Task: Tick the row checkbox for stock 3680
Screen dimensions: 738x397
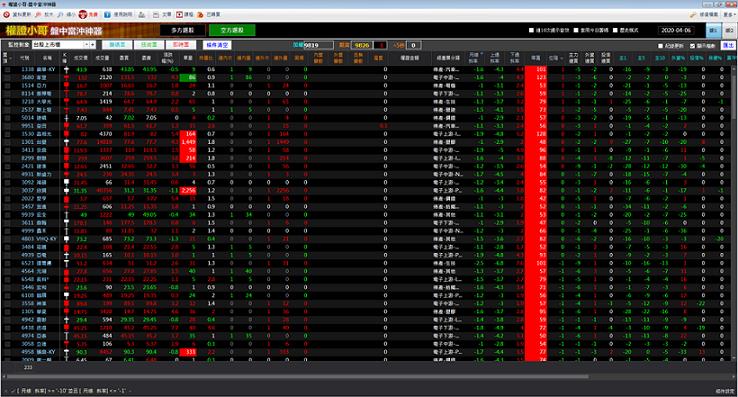Action: pyautogui.click(x=8, y=77)
